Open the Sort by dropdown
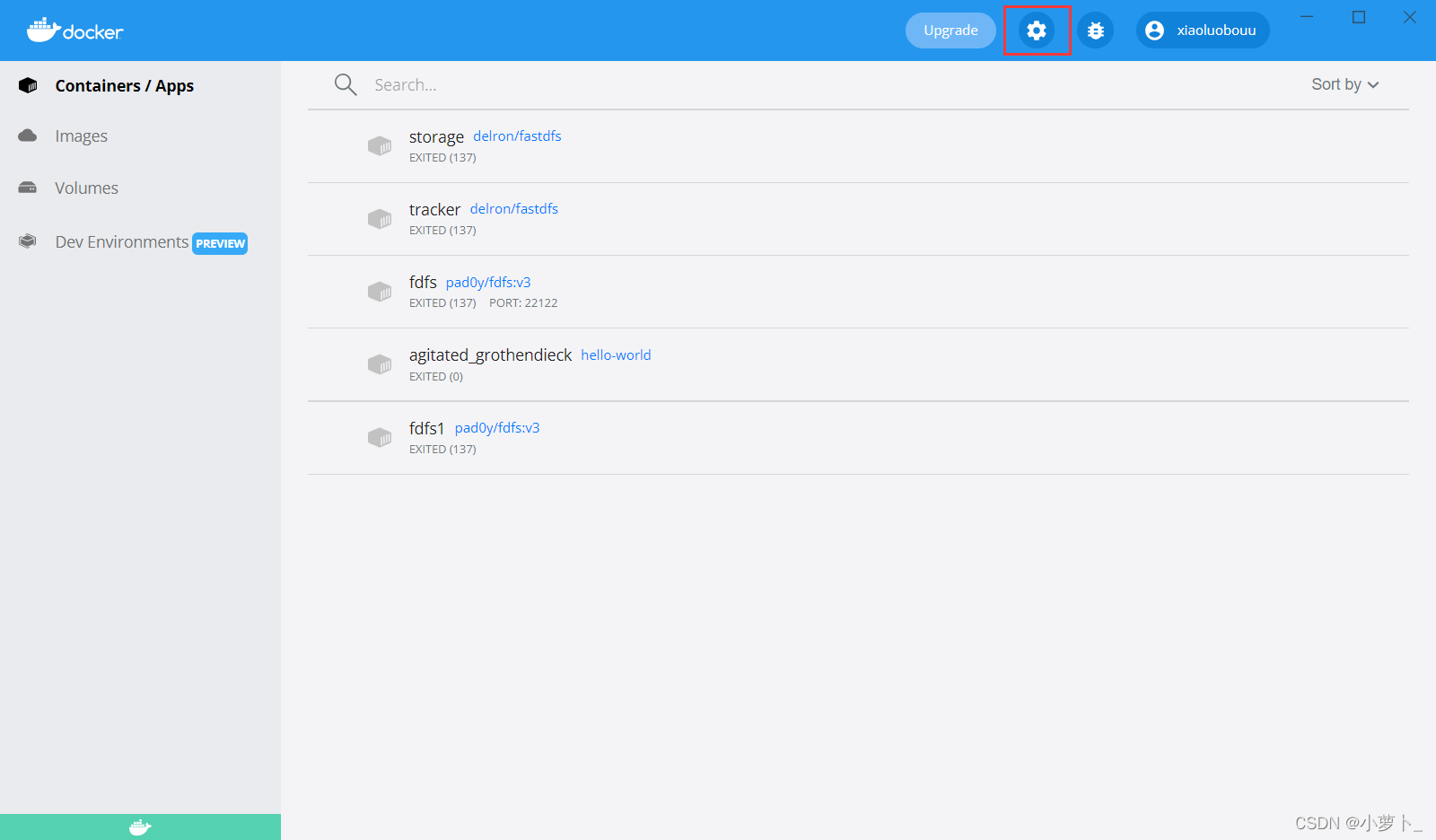Screen dimensions: 1436x840 [x=1344, y=83]
